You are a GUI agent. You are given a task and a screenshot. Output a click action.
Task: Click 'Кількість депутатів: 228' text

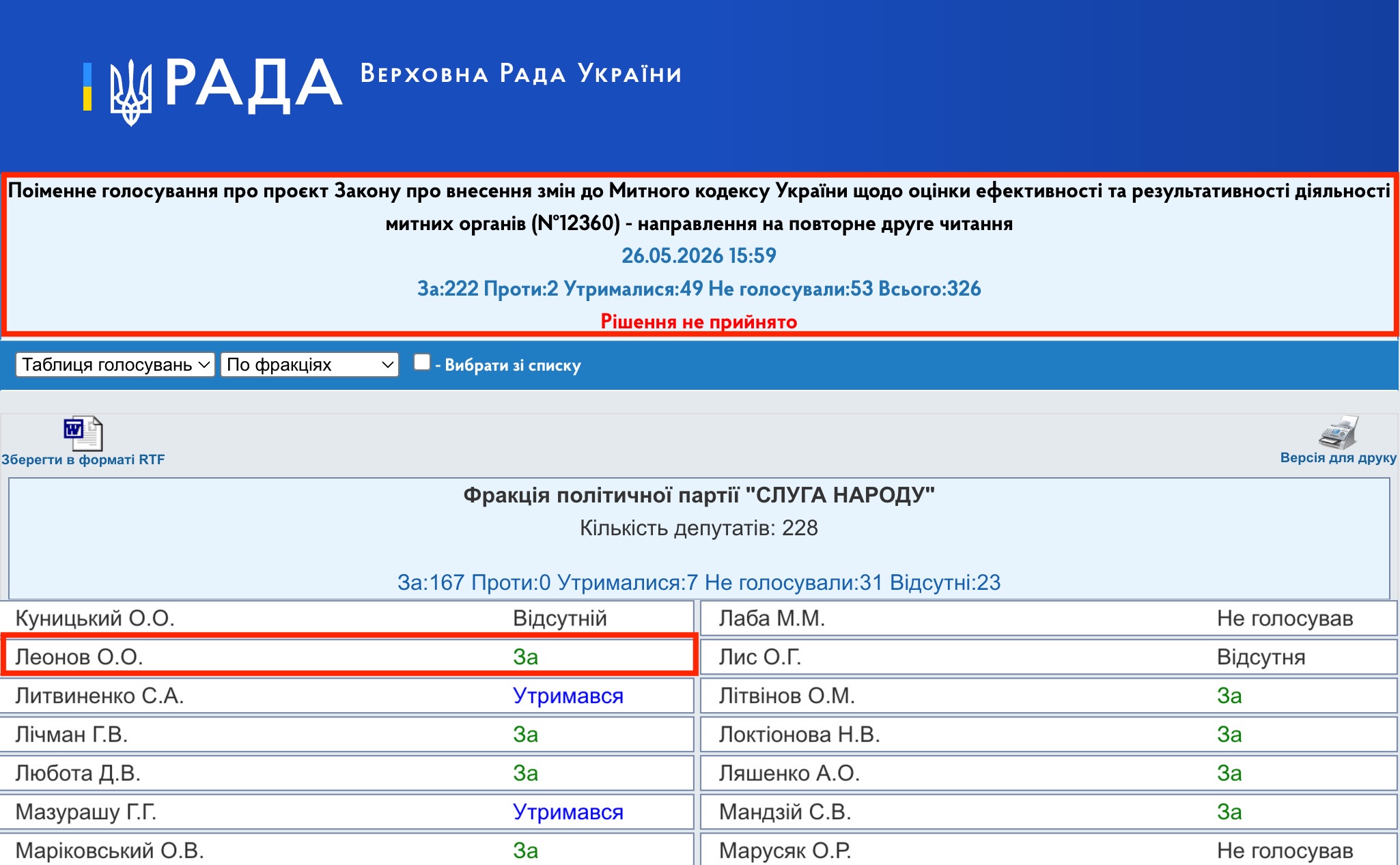click(699, 528)
